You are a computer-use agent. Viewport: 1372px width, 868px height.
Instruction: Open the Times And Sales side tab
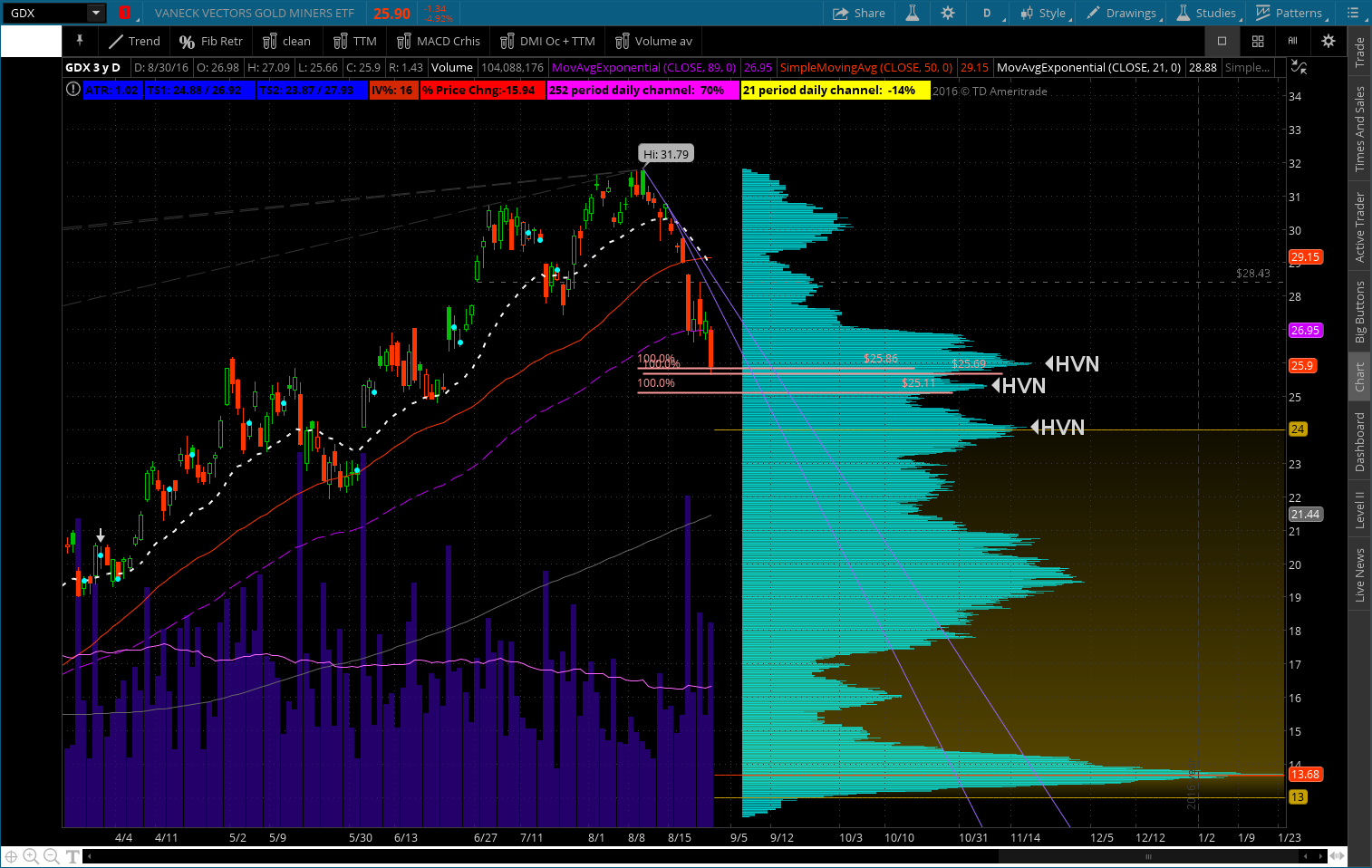pos(1359,129)
